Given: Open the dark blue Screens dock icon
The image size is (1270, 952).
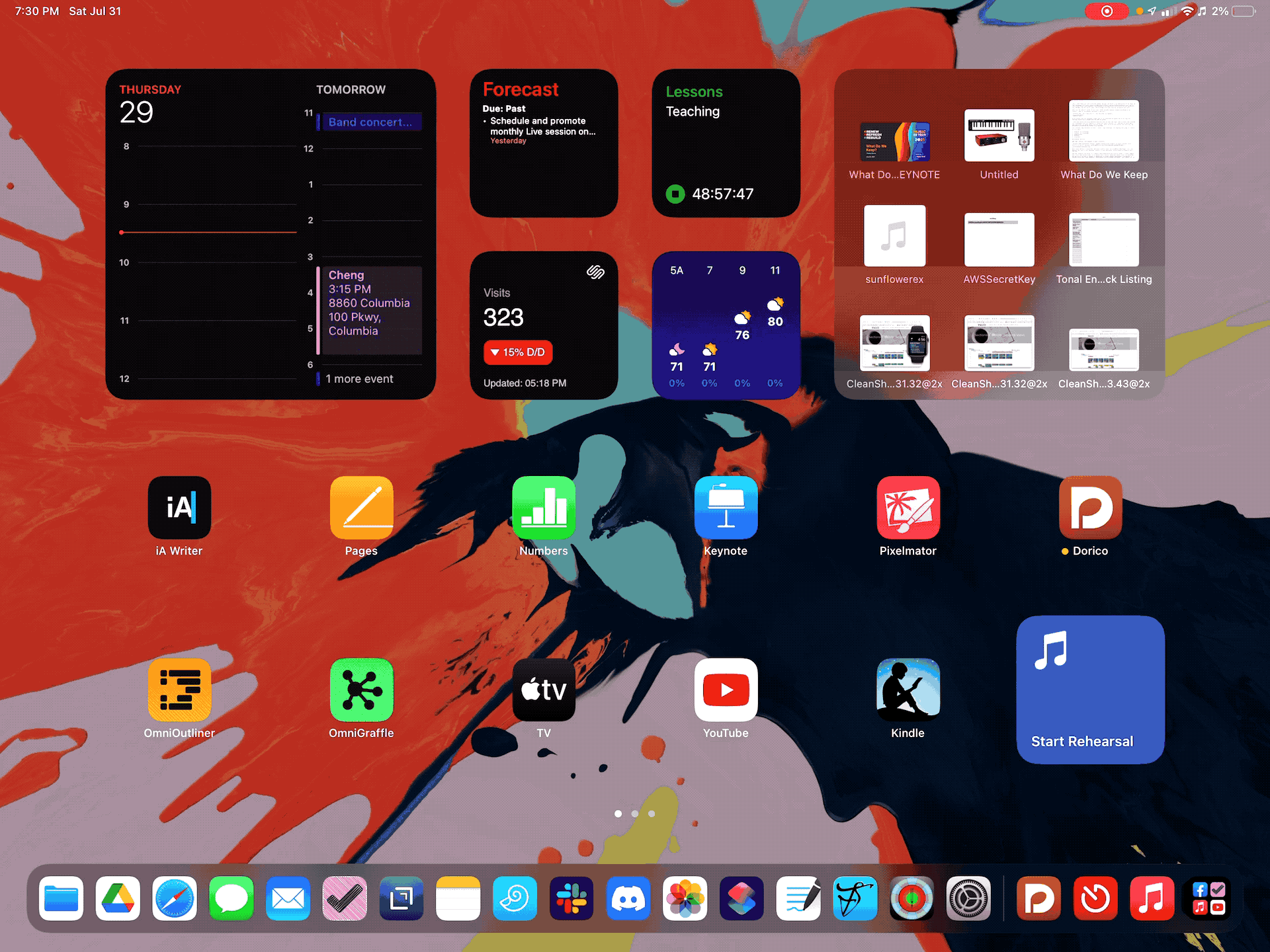Looking at the screenshot, I should tap(402, 898).
